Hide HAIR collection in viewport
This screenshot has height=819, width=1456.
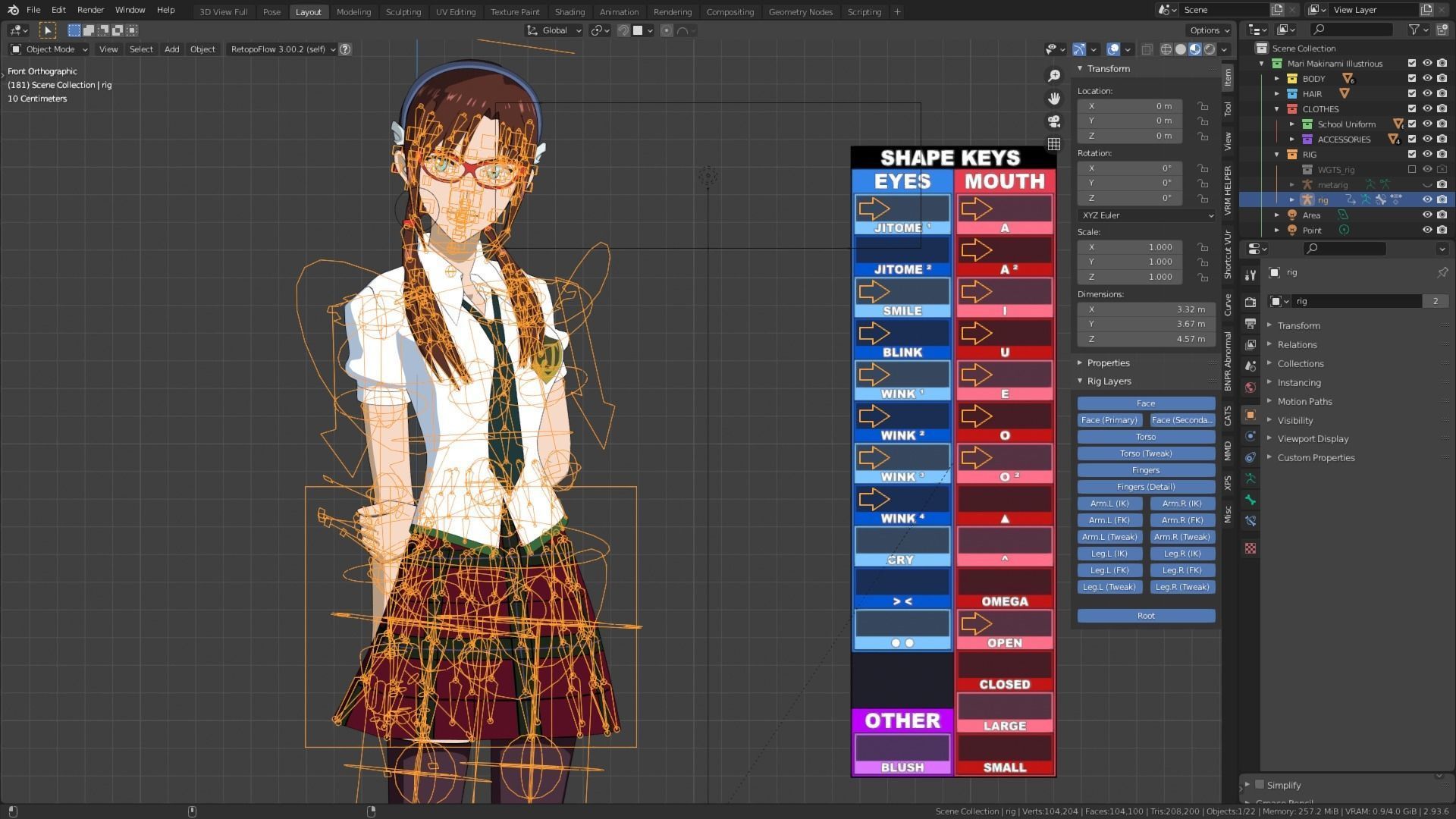1426,93
